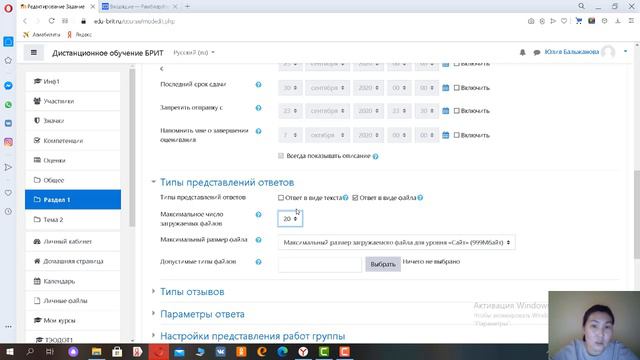Viewport: 640px width, 360px height.
Task: Click help icon next to Ответ в виде файла
Action: 420,198
